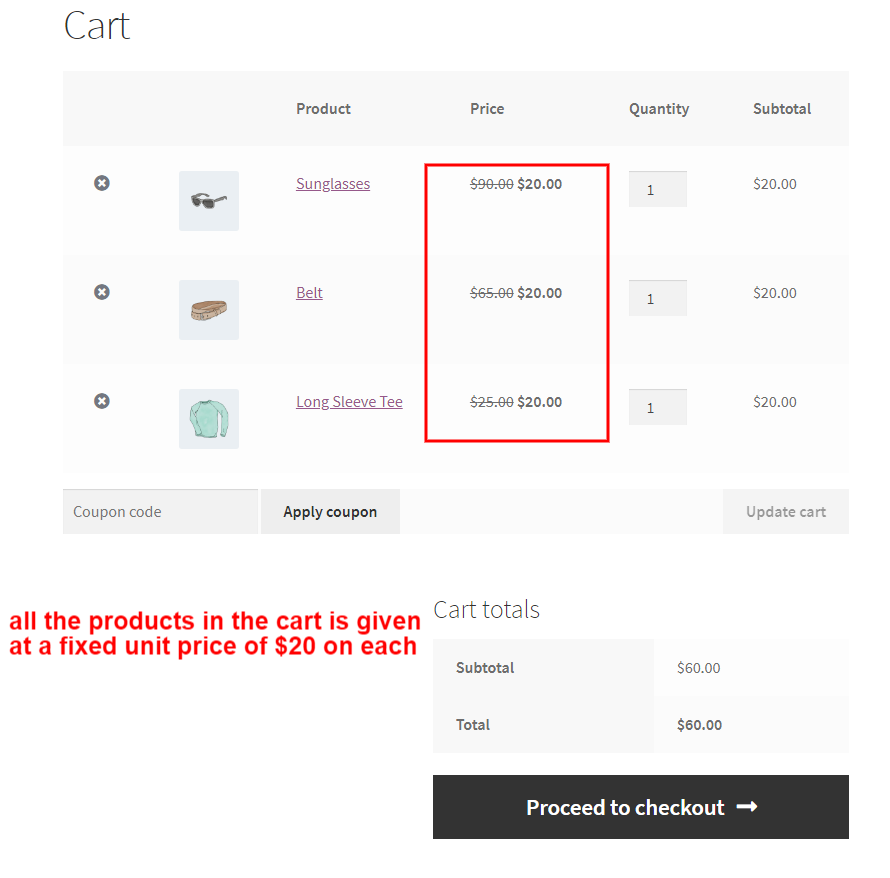Remove Long Sleeve Tee from cart
The image size is (890, 878).
[x=101, y=401]
